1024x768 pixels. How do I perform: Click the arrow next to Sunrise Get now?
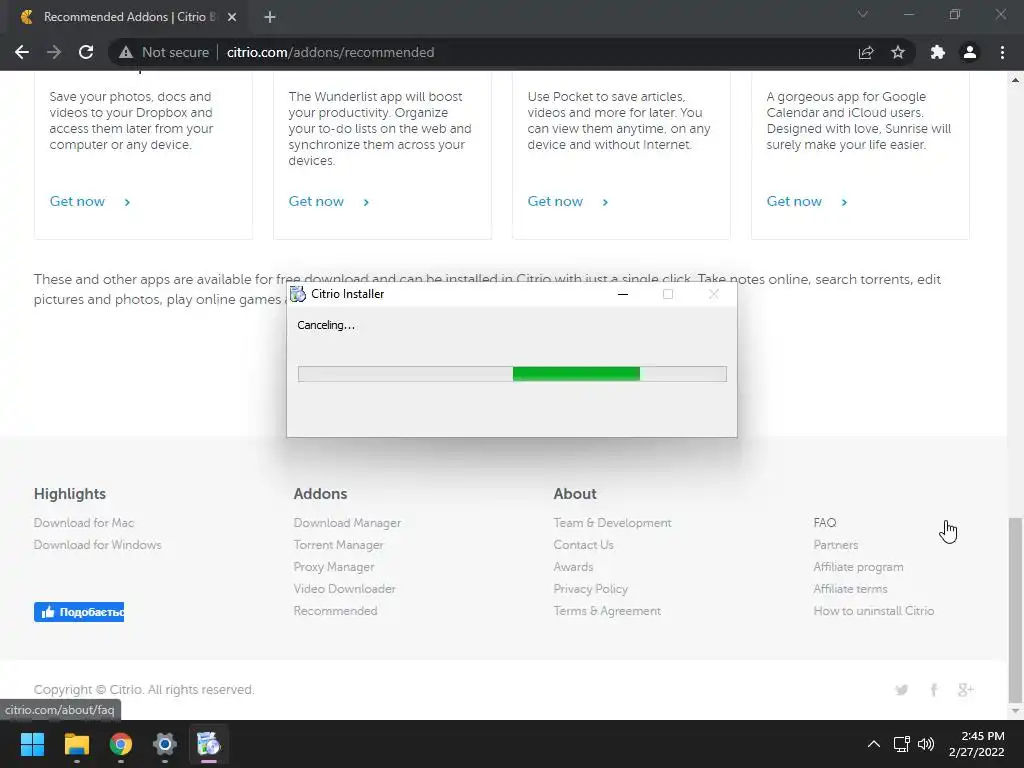coord(844,202)
